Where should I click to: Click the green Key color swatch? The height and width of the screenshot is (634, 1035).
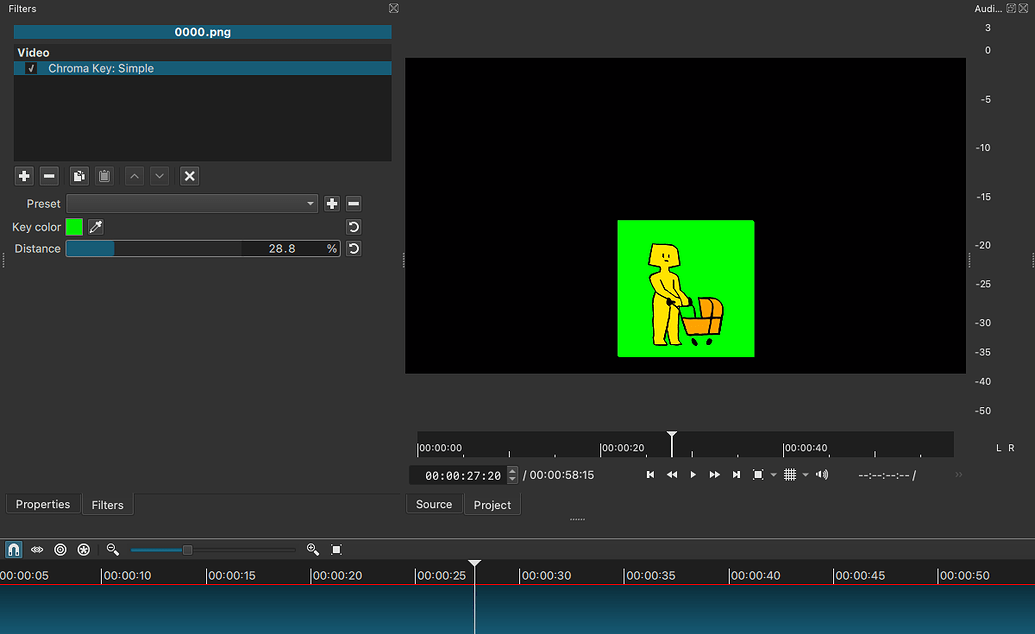tap(74, 227)
